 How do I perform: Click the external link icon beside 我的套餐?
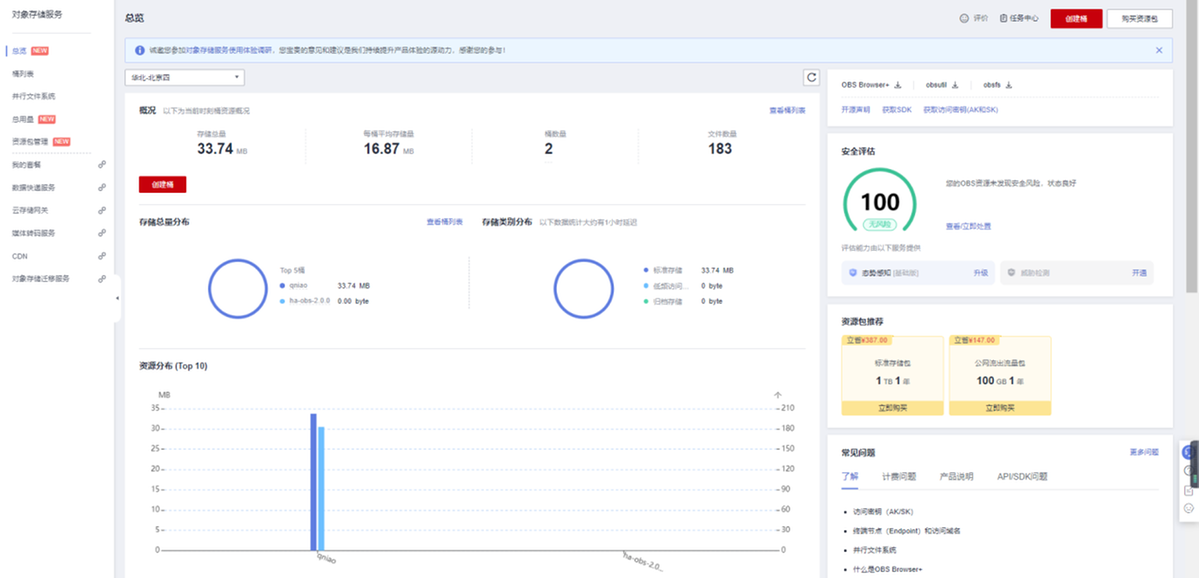point(102,164)
